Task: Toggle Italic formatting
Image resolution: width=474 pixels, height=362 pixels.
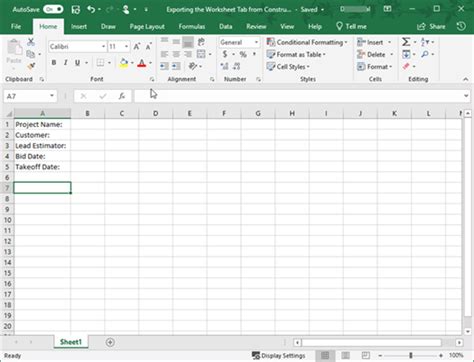Action: coord(65,62)
